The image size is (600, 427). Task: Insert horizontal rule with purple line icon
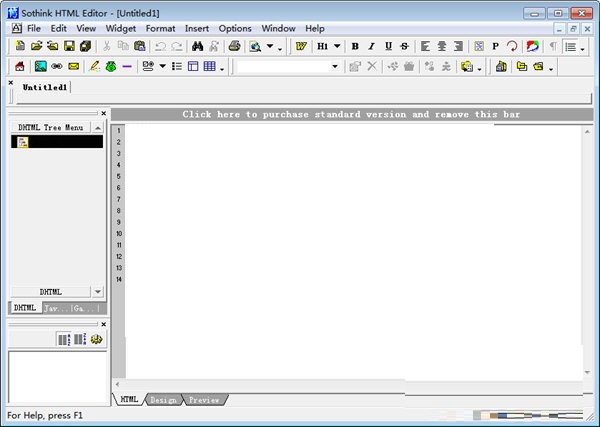tap(127, 67)
